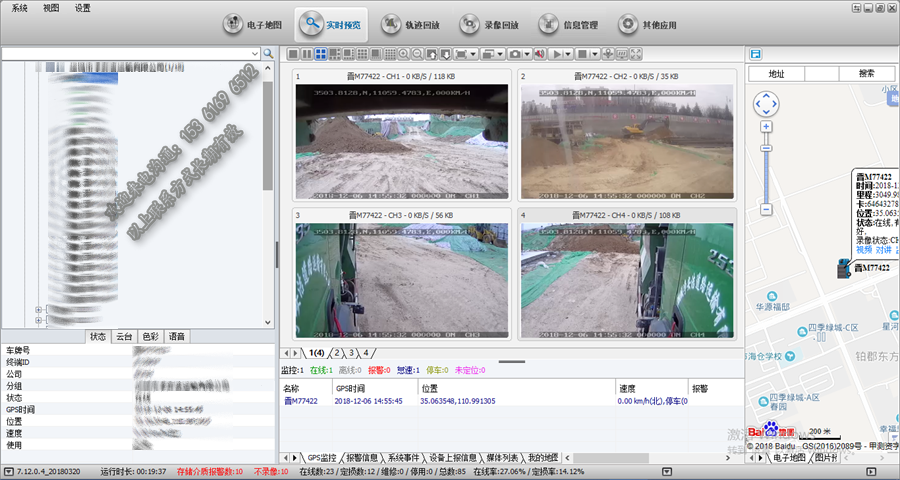Click the 搜索 button on map panel
Viewport: 900px width, 480px height.
click(x=866, y=74)
